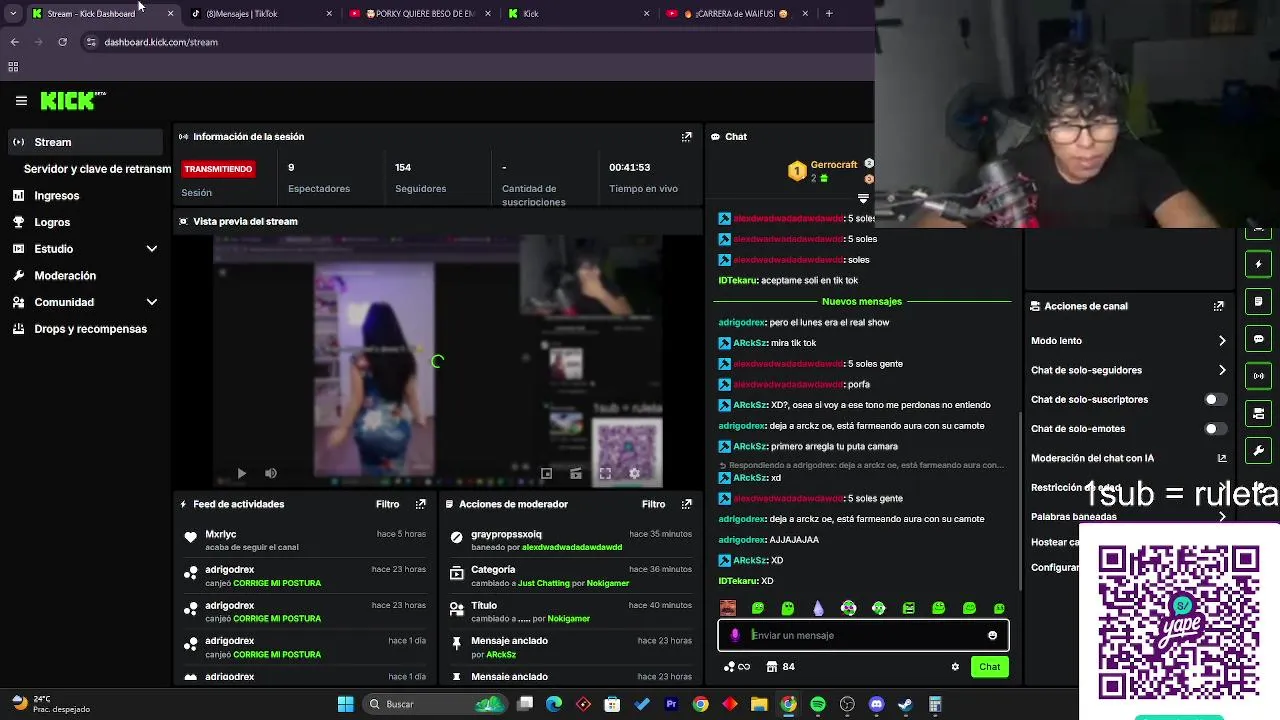Click username Mxrlyc in activity feed
The image size is (1280, 720).
click(x=221, y=535)
